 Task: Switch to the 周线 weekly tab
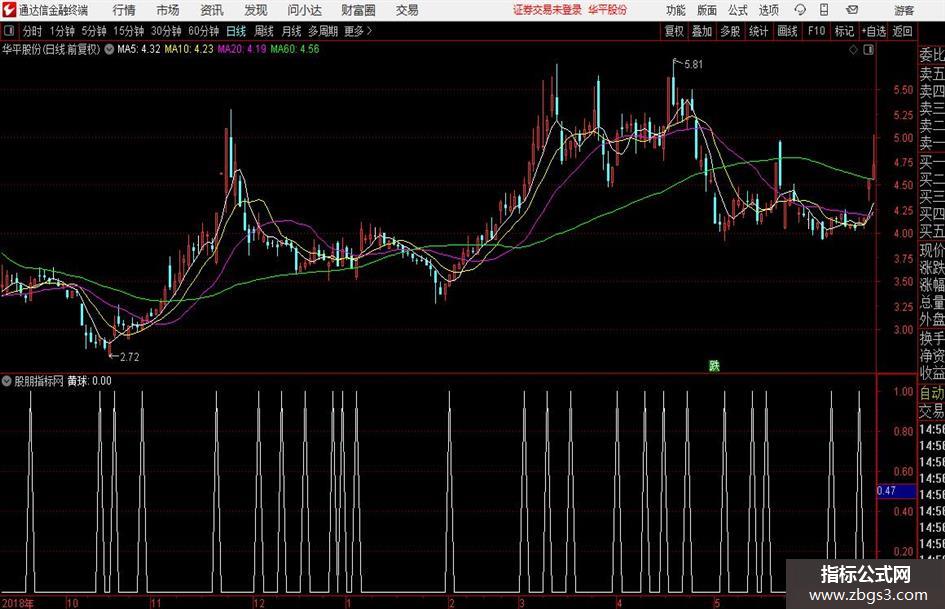tap(264, 31)
